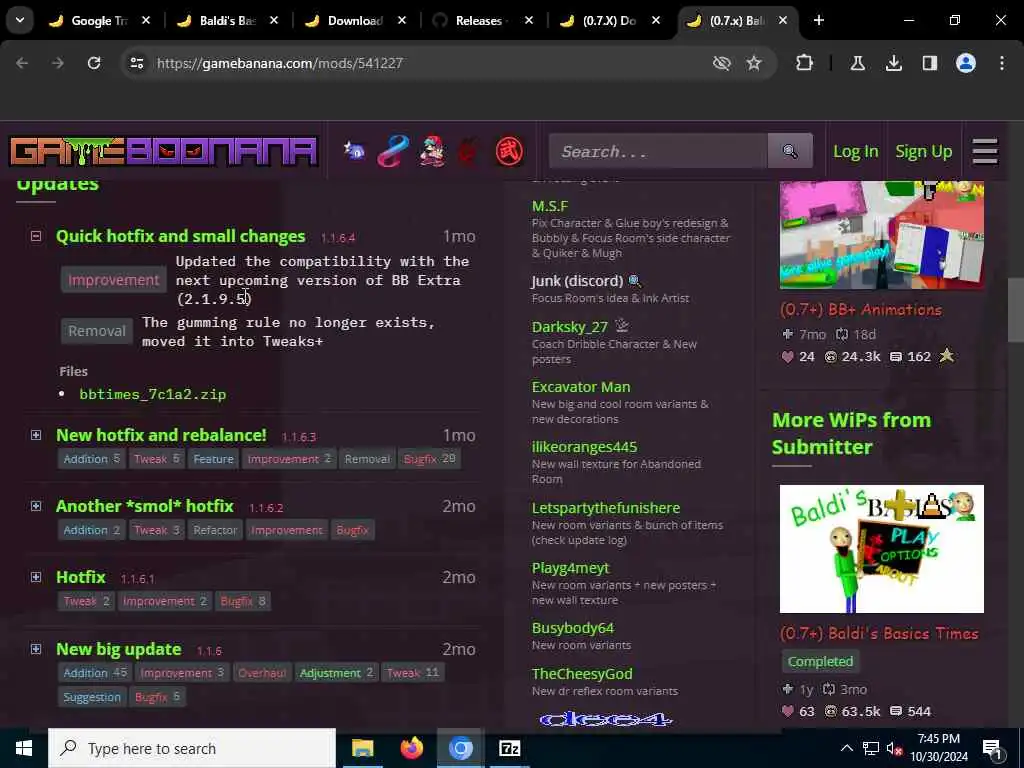Screen dimensions: 1024x768
Task: Open Excavator Man's profile
Action: tap(581, 387)
